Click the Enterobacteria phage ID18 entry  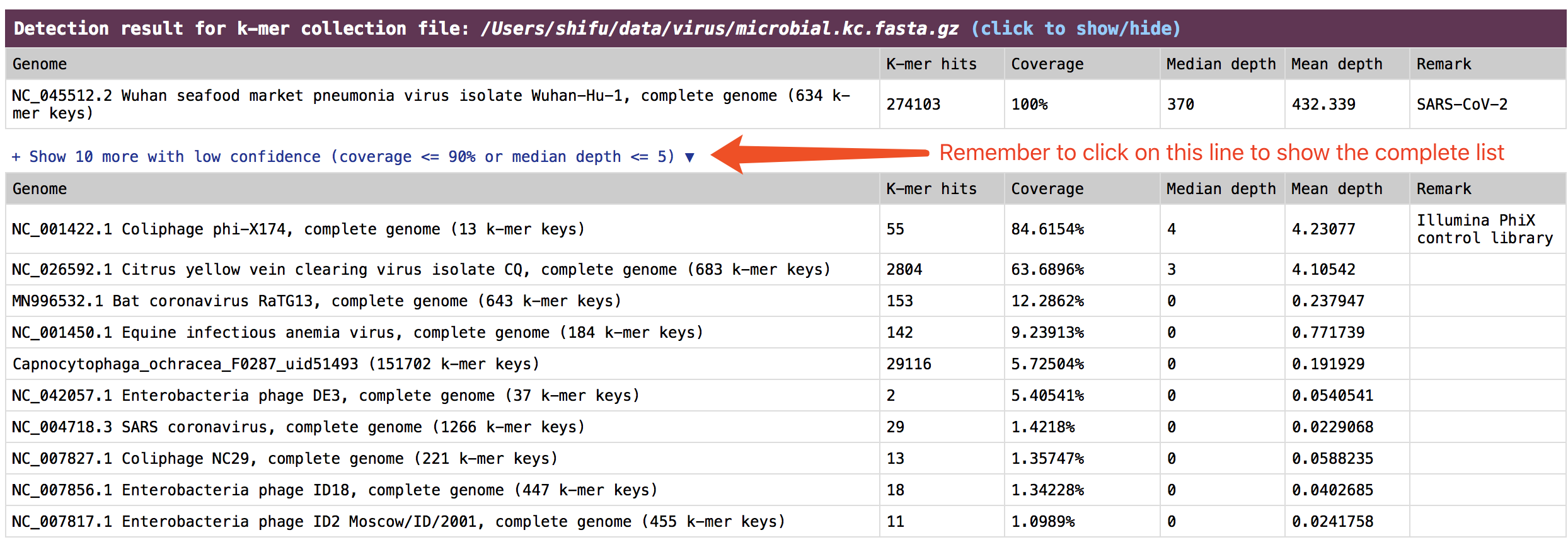(x=334, y=490)
